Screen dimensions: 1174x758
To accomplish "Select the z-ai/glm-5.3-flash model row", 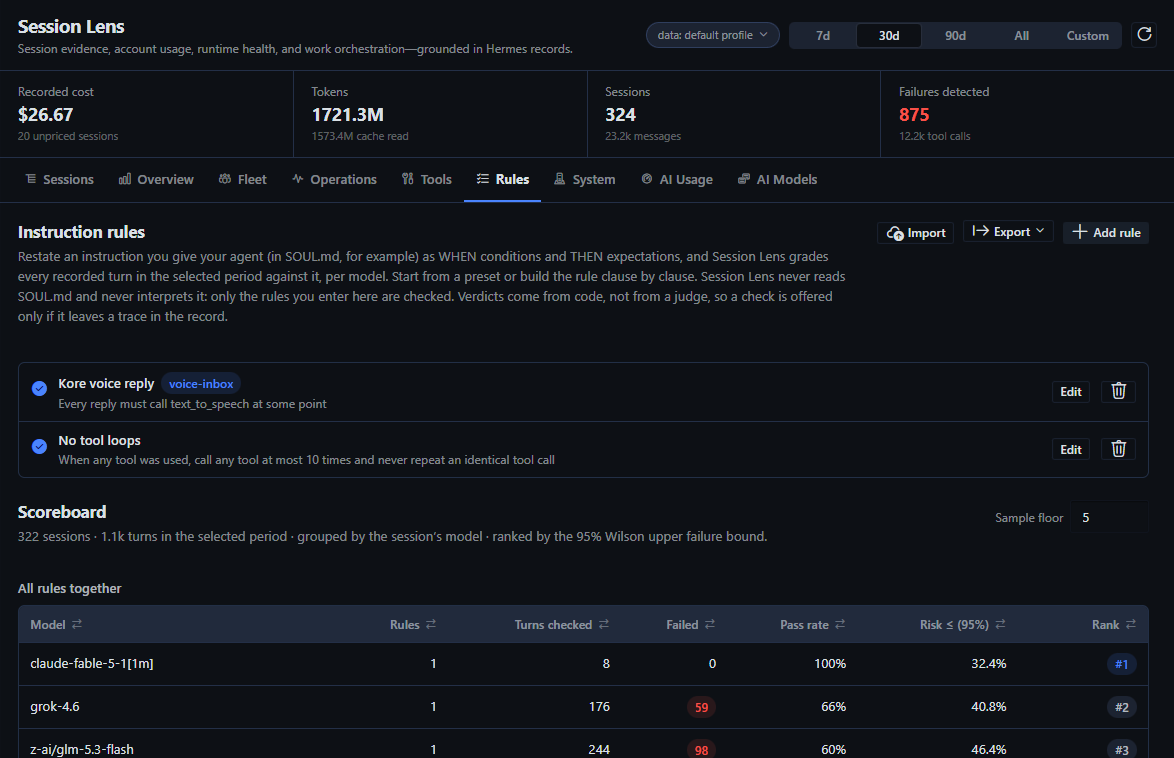I will [x=583, y=744].
